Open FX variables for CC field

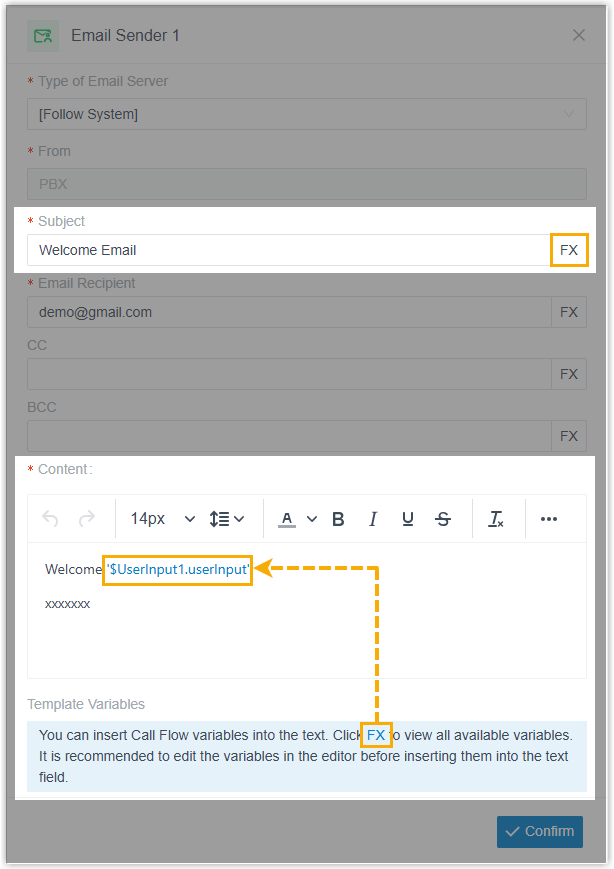click(569, 374)
